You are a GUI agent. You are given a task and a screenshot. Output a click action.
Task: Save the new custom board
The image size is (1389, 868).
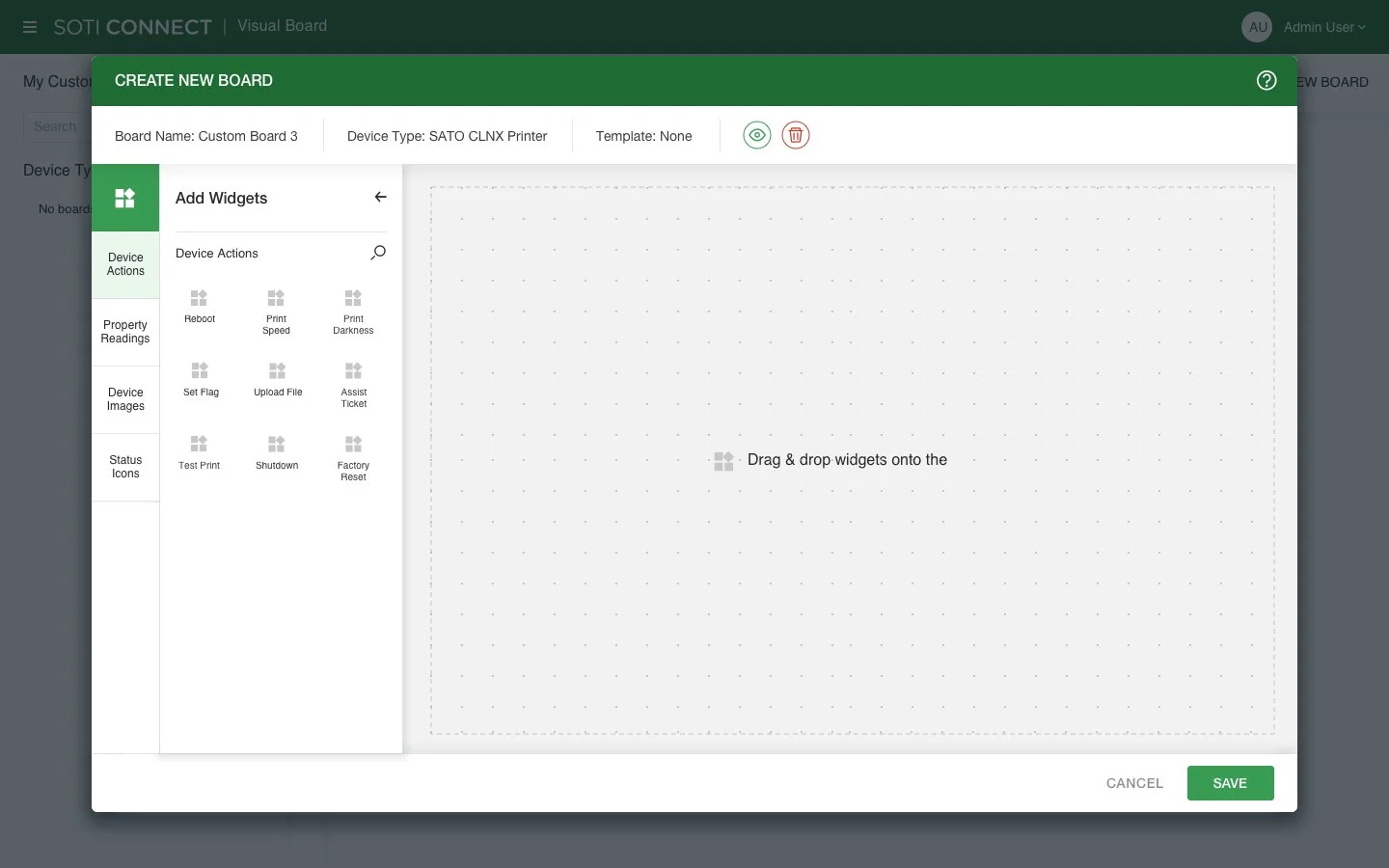(x=1230, y=783)
